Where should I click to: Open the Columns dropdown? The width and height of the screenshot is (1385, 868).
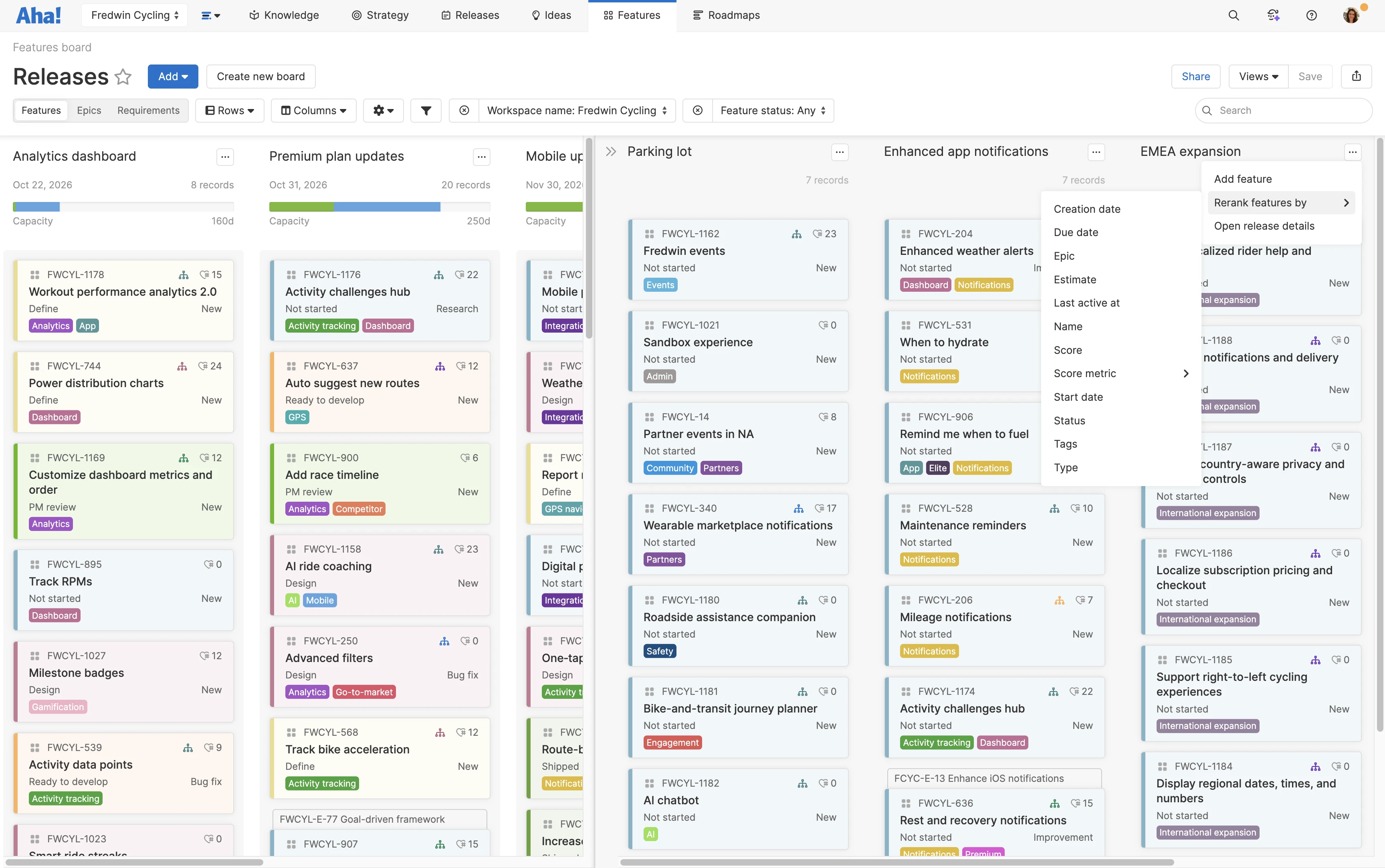coord(313,110)
